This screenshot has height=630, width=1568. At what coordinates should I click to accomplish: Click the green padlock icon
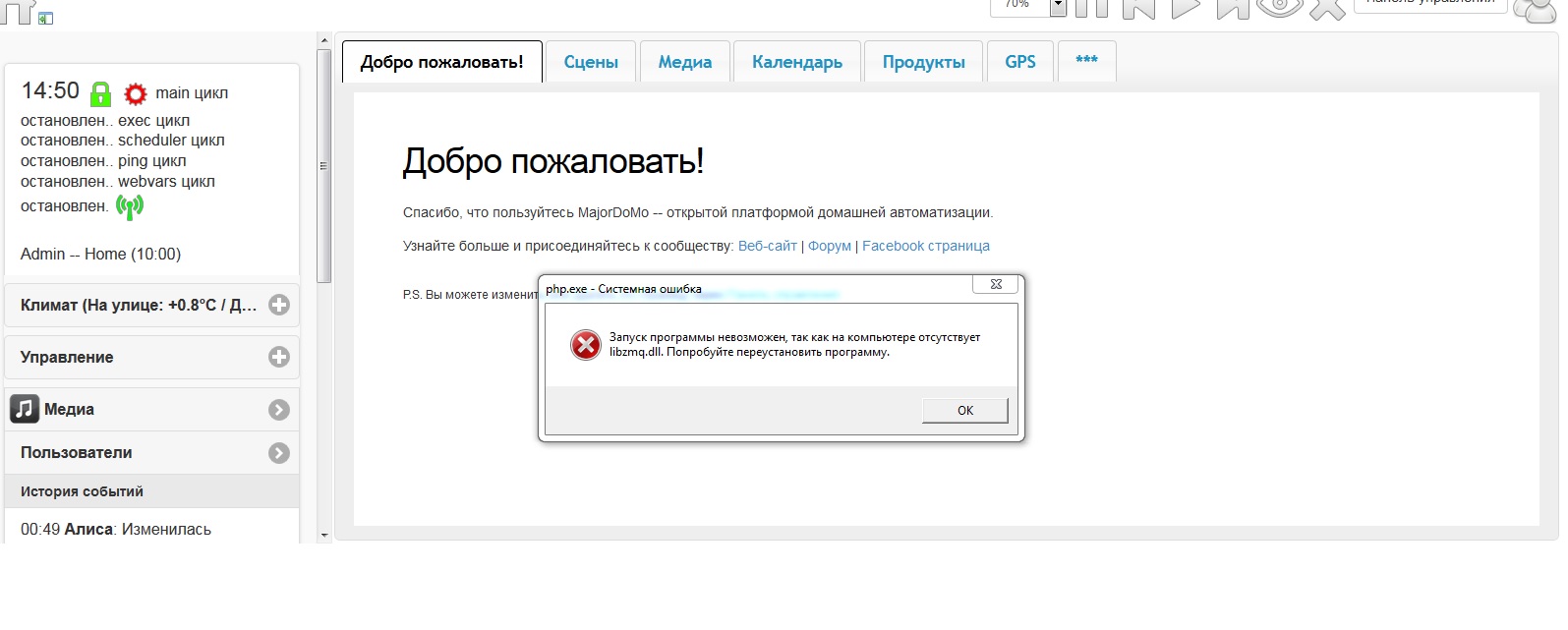pyautogui.click(x=100, y=94)
